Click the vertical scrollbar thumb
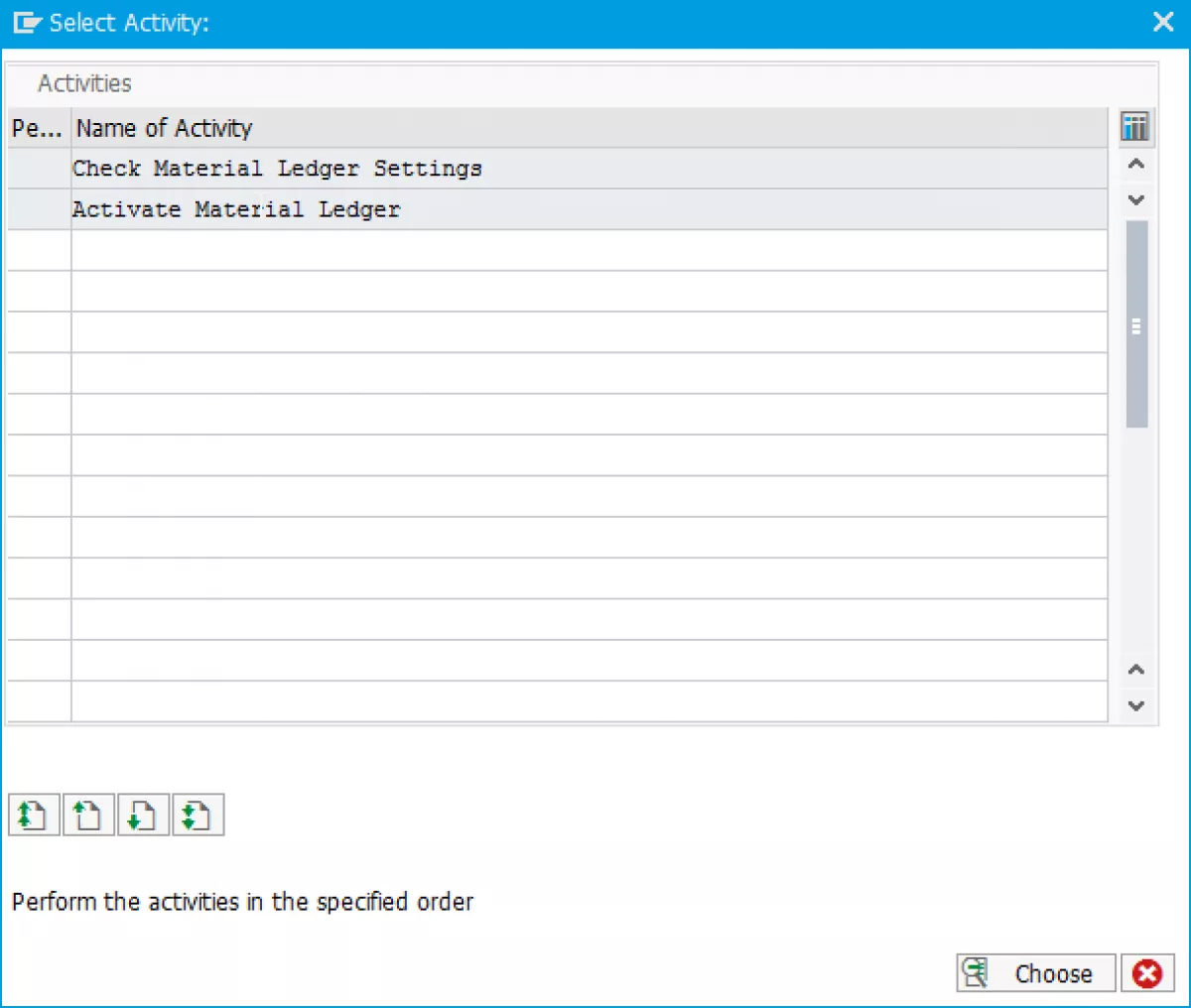Screen dimensions: 1191x1008 [x=1137, y=324]
